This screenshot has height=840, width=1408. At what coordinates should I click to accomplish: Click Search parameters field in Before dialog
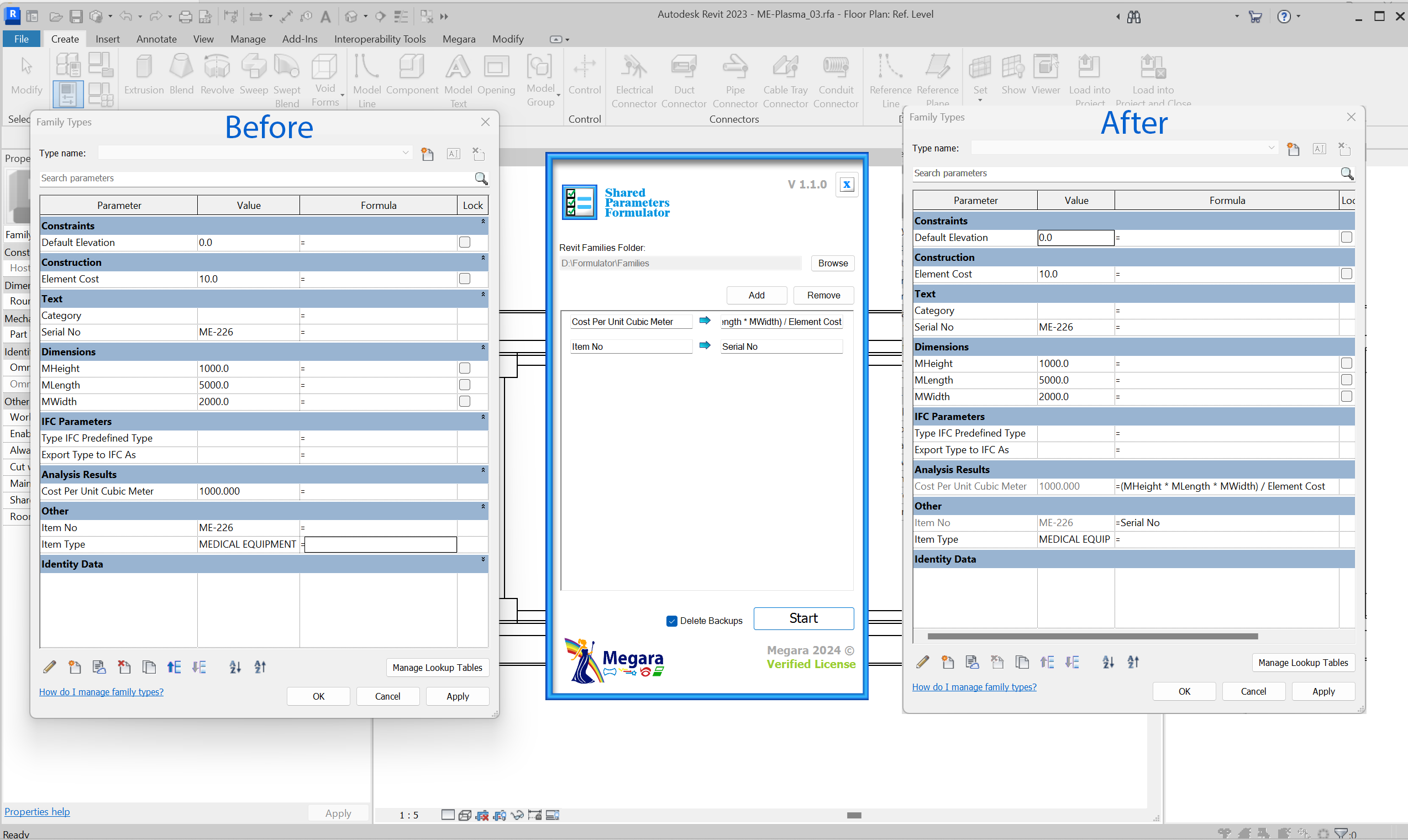255,179
